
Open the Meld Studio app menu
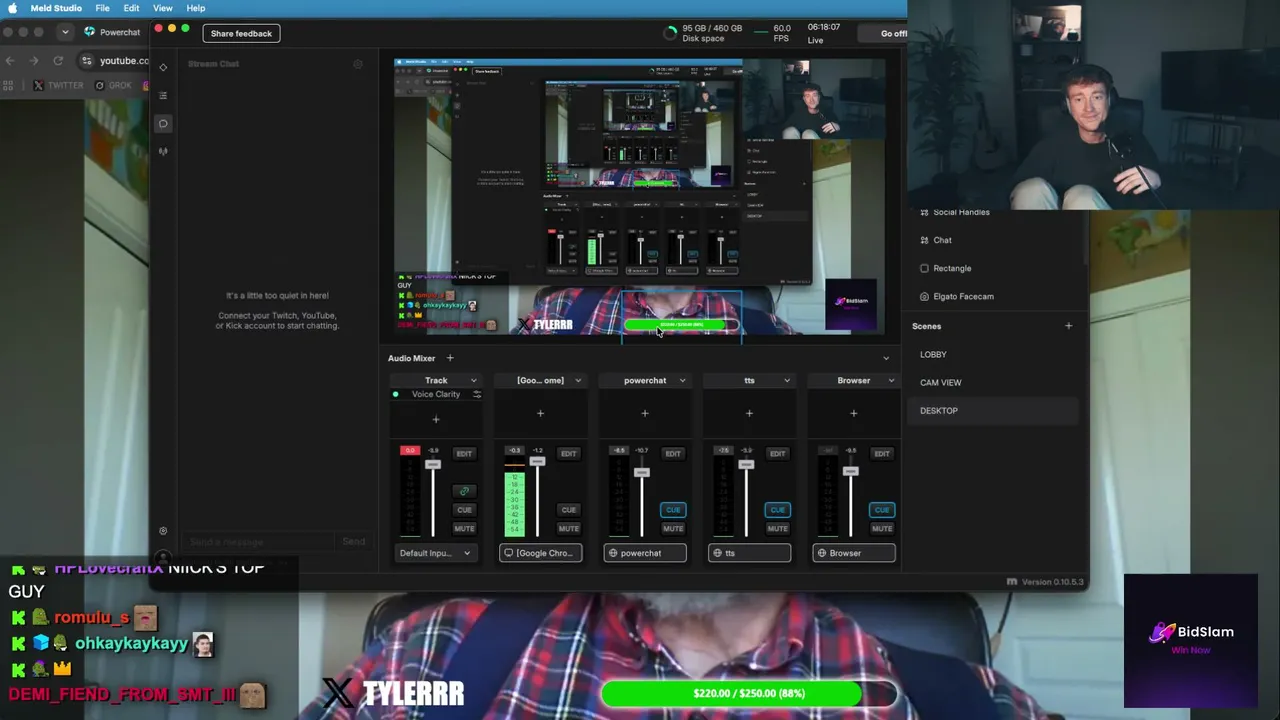56,8
